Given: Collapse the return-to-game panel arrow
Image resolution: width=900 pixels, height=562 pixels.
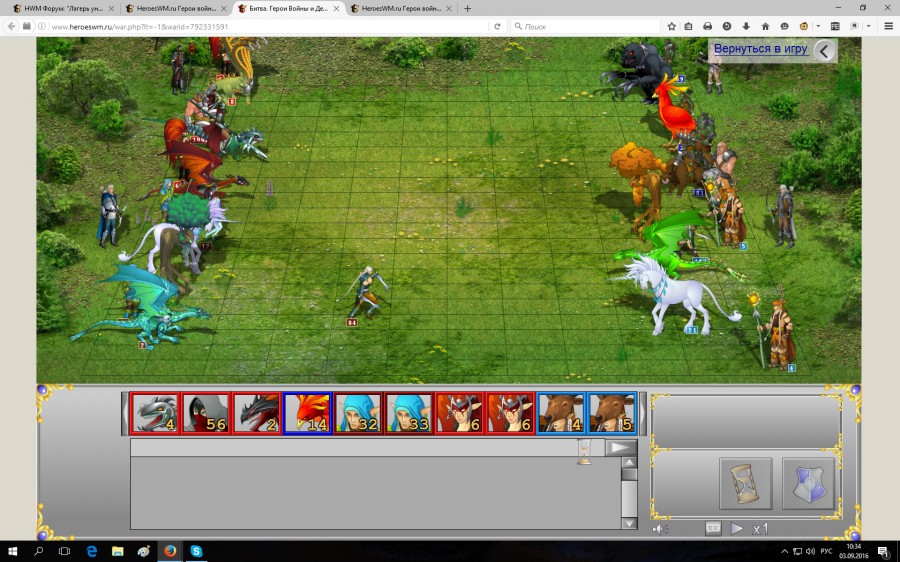Looking at the screenshot, I should pyautogui.click(x=825, y=51).
